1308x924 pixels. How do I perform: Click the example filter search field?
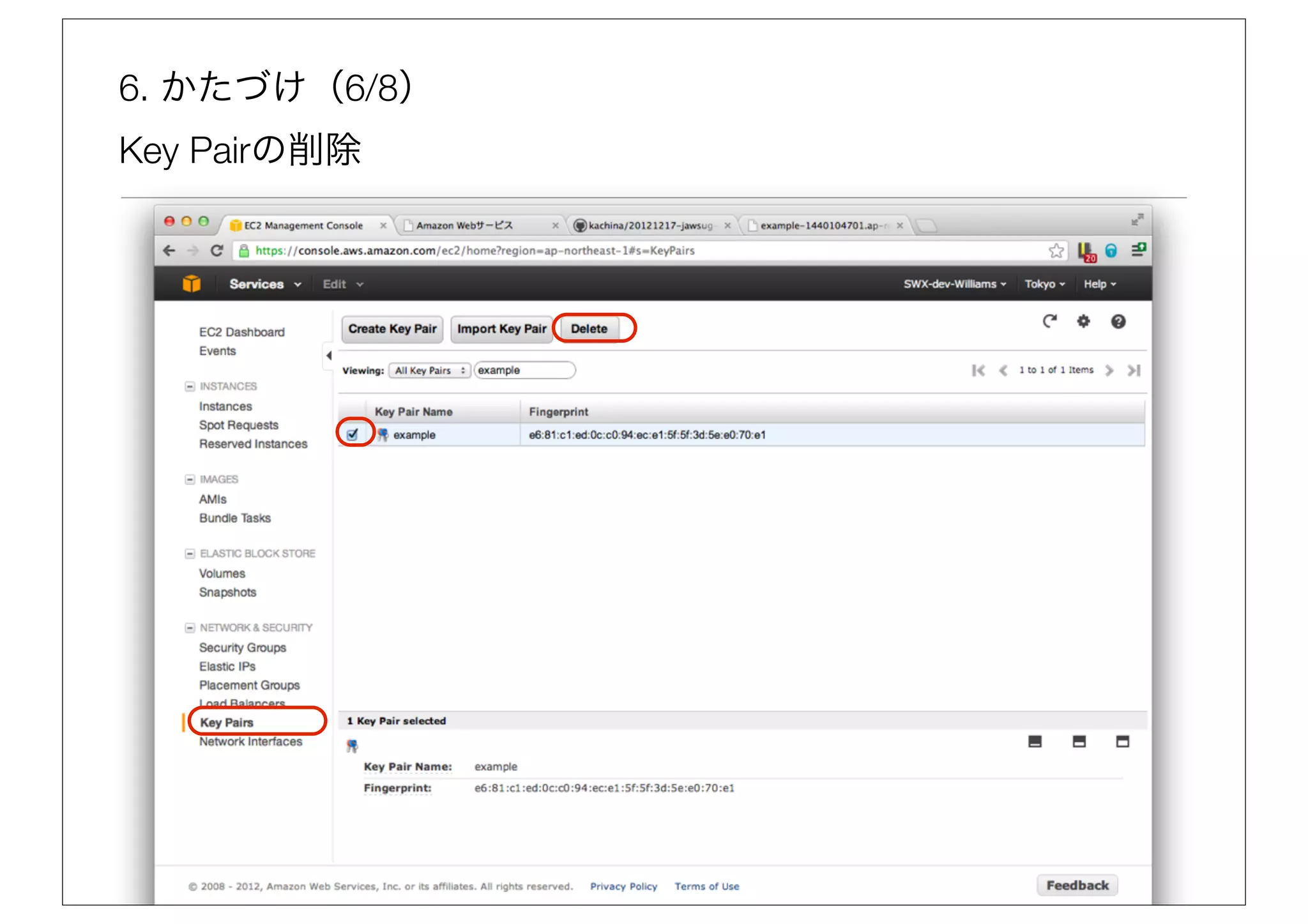point(524,370)
